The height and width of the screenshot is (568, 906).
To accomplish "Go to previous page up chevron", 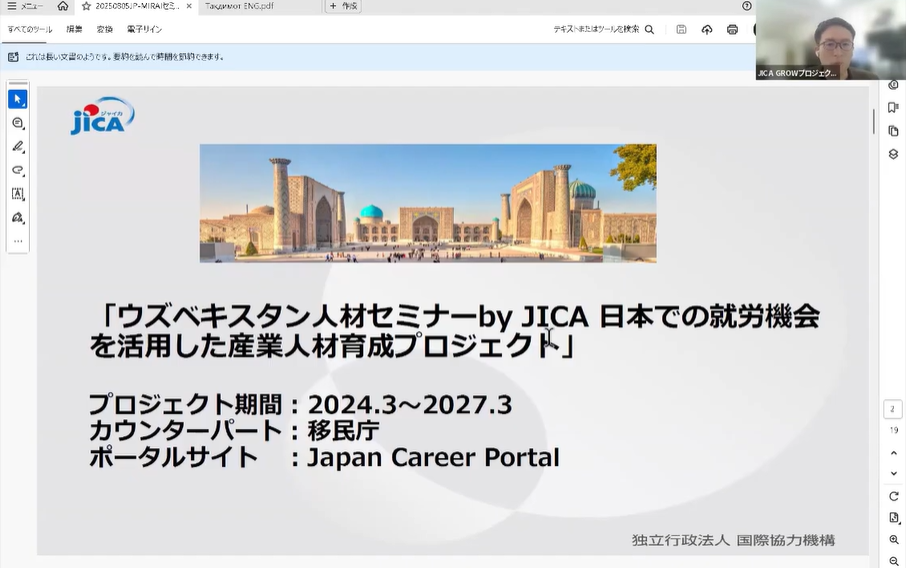I will tap(893, 453).
